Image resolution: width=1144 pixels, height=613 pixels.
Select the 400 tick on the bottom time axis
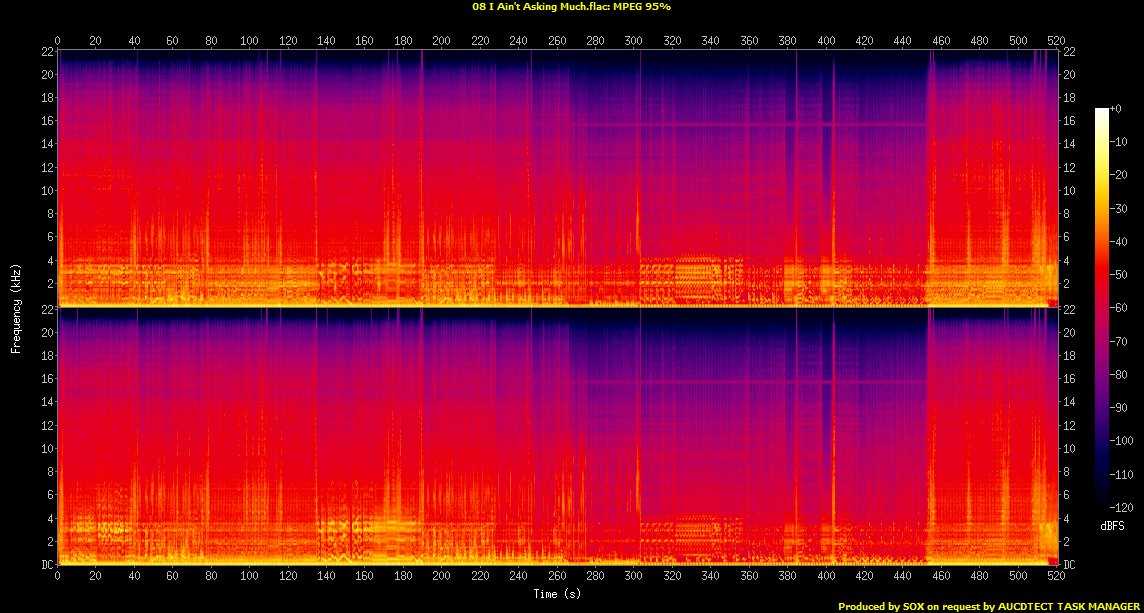click(826, 576)
